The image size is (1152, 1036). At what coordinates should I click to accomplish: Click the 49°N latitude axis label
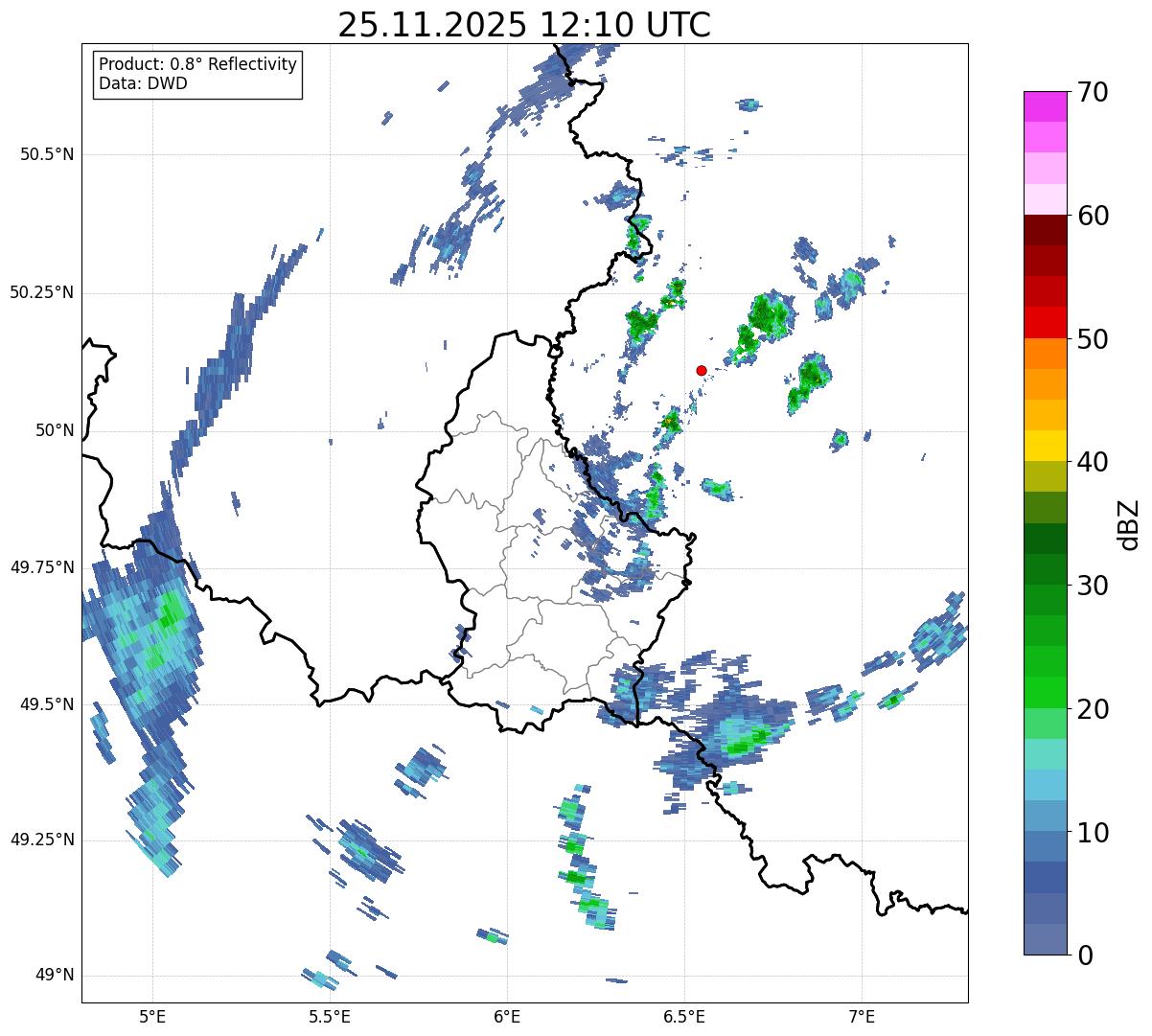[x=54, y=976]
